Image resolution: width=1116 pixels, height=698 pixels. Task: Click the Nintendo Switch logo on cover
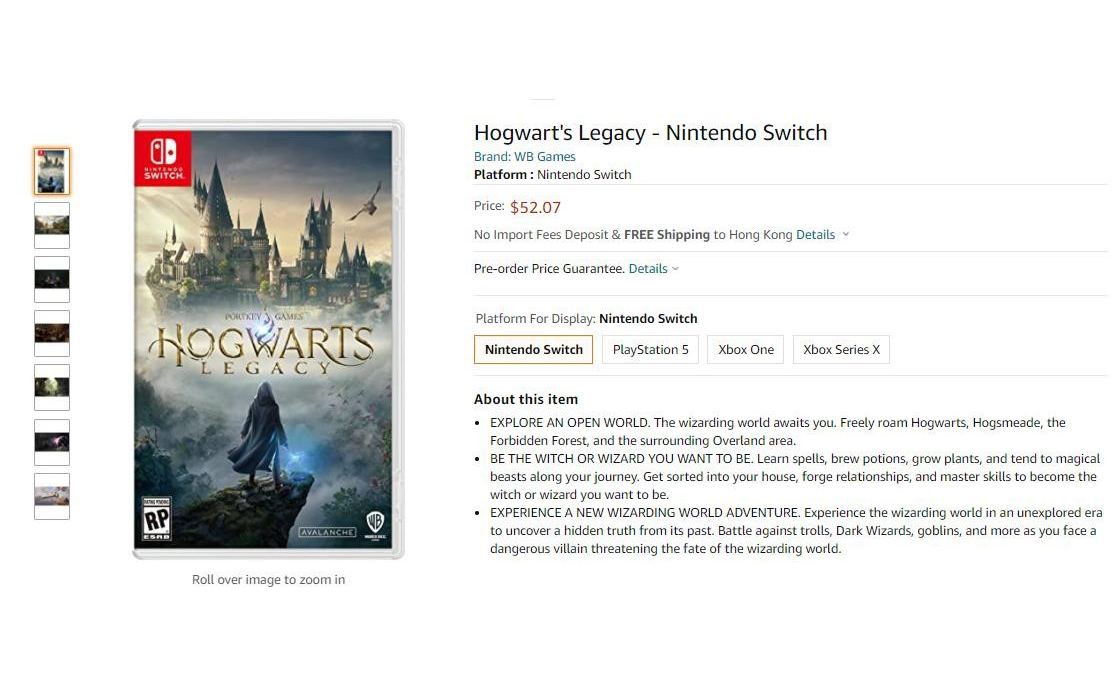pyautogui.click(x=163, y=158)
